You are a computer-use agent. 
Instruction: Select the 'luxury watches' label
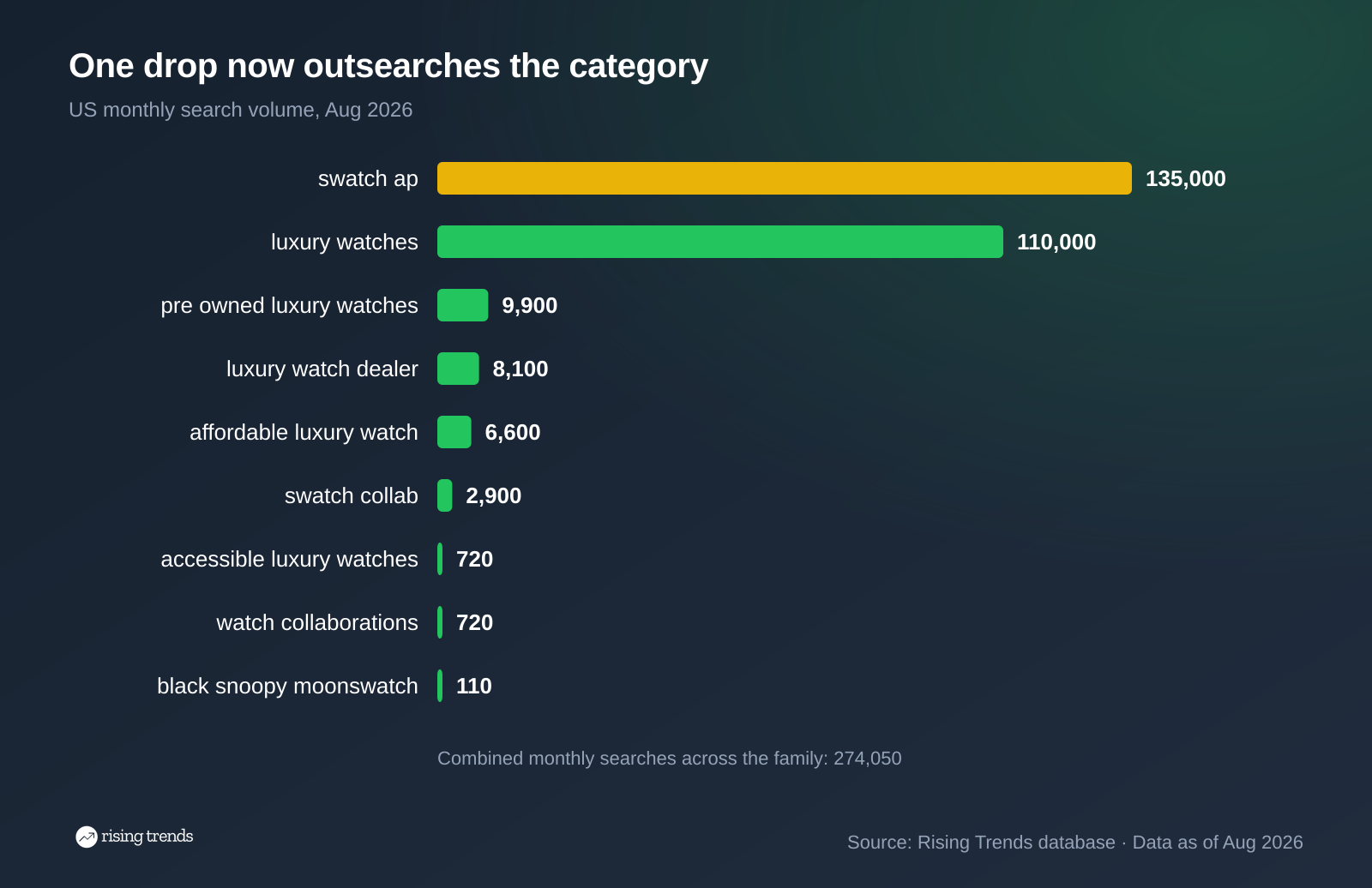point(345,242)
